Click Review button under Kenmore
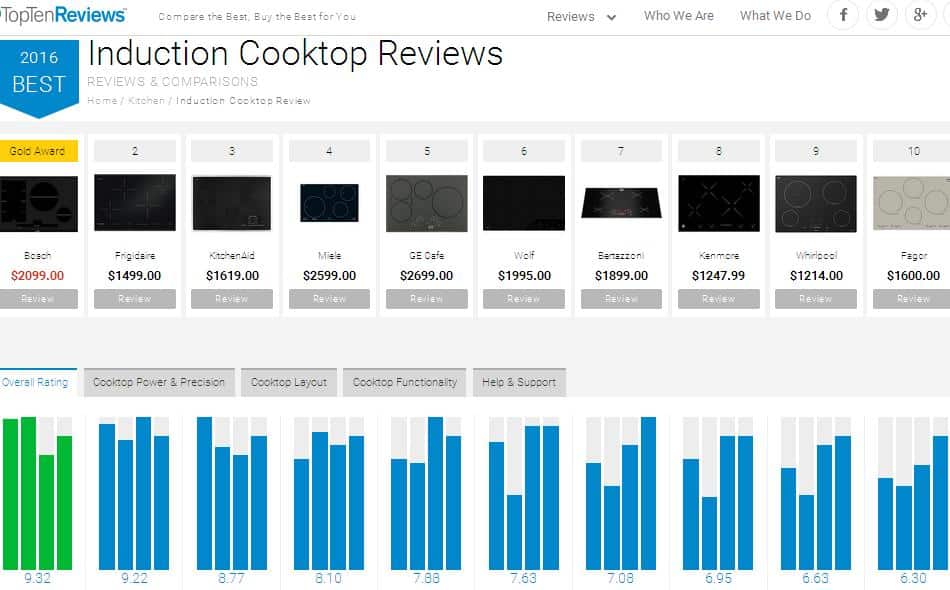 coord(719,299)
